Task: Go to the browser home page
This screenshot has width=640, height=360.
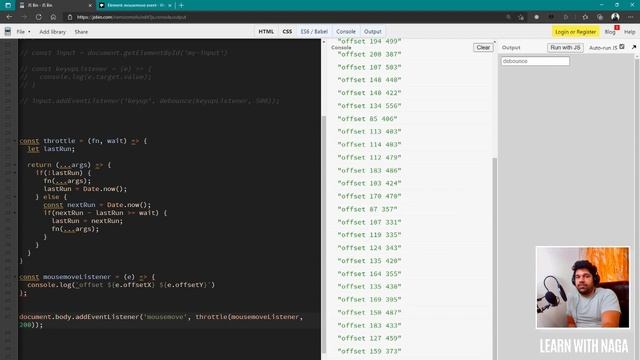Action: pos(53,17)
